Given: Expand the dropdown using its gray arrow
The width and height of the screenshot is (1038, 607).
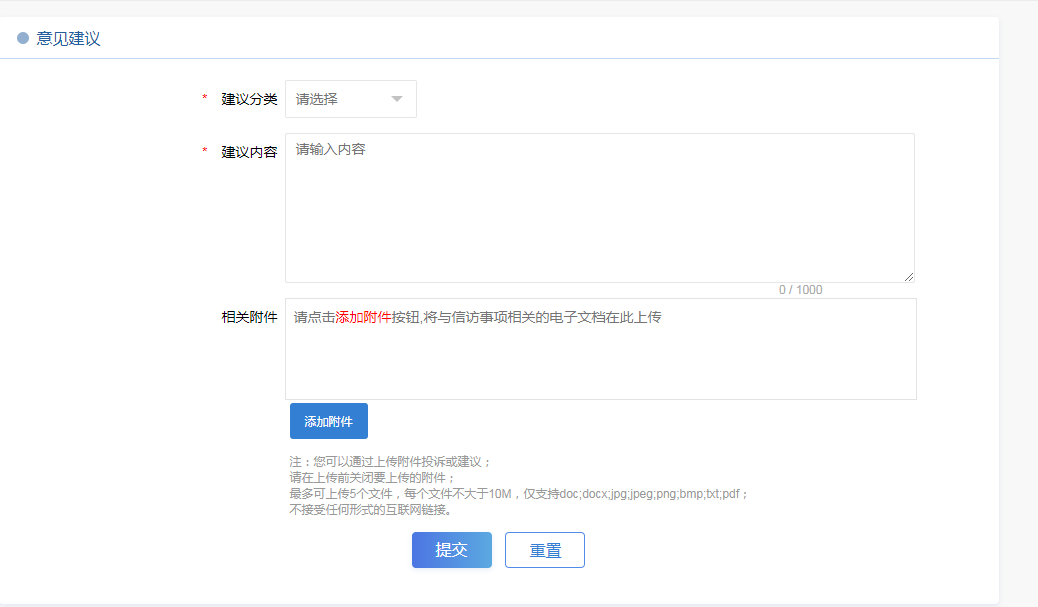Looking at the screenshot, I should (x=396, y=99).
